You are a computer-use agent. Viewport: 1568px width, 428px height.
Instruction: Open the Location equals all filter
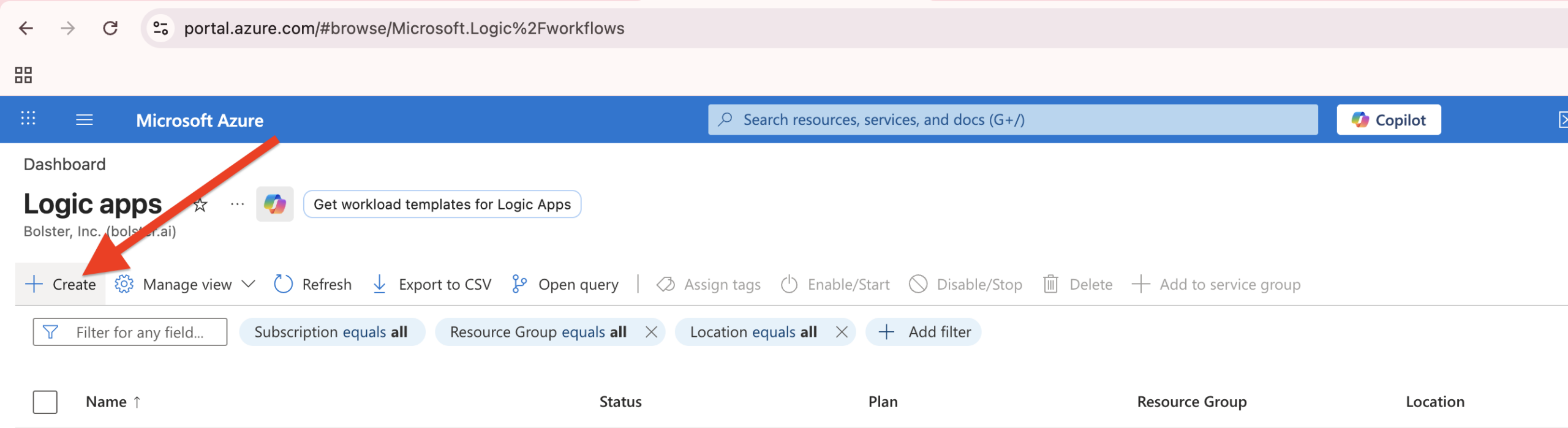click(x=753, y=332)
